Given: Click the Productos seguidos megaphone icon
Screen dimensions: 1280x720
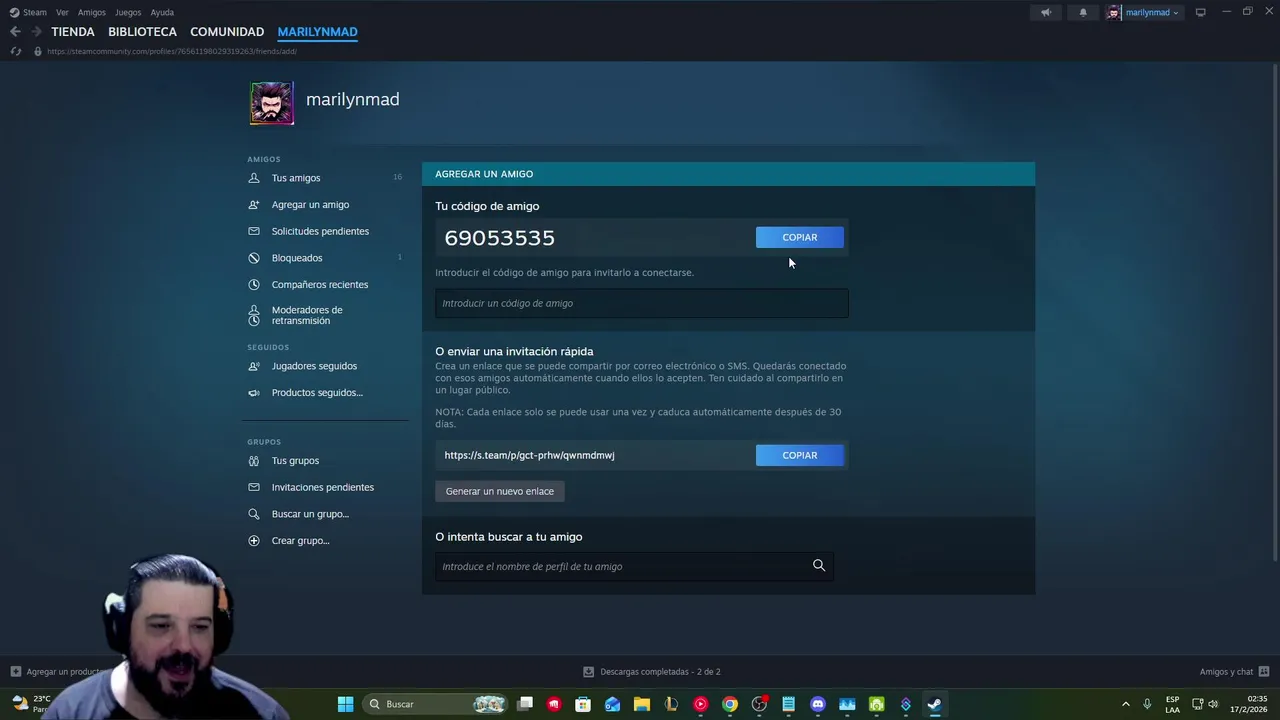Looking at the screenshot, I should [x=253, y=393].
